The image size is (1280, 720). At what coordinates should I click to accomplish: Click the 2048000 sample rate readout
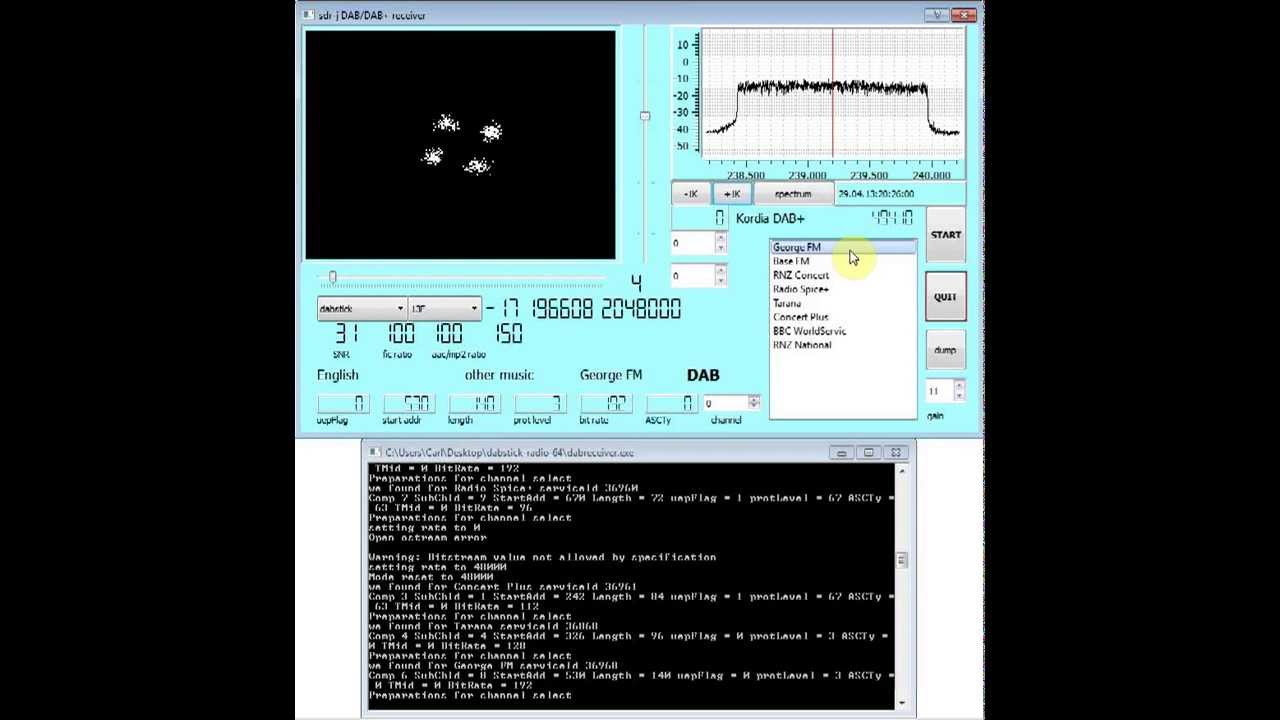(x=641, y=308)
